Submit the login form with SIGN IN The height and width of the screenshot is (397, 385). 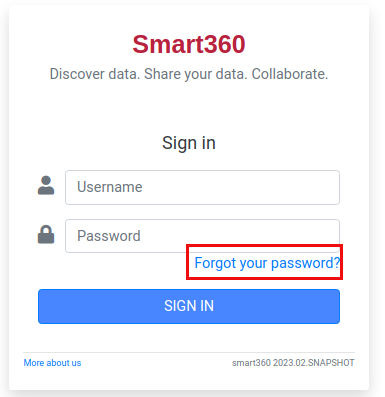tap(189, 306)
